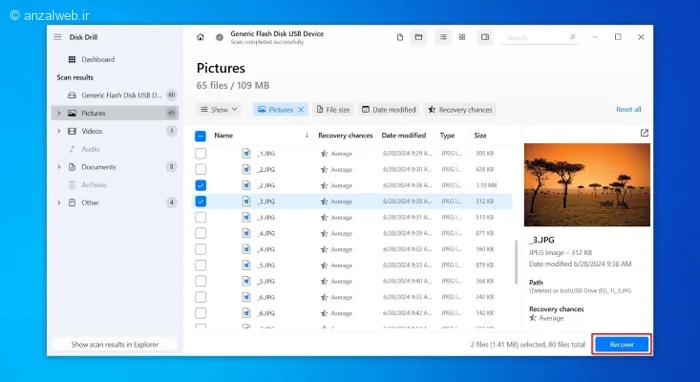Click the Other category icon in sidebar
Screen dimensions: 700x382
(72, 203)
